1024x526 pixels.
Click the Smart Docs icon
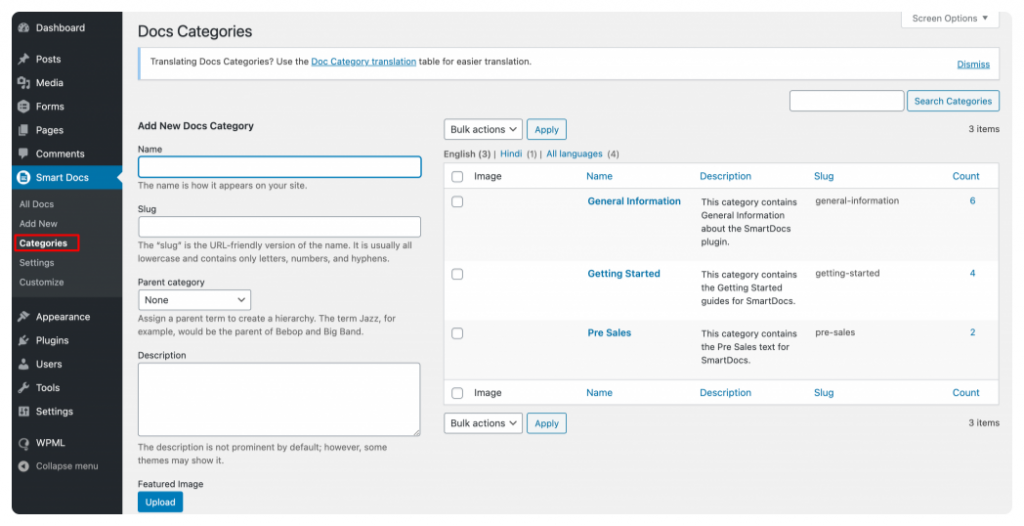tap(24, 177)
